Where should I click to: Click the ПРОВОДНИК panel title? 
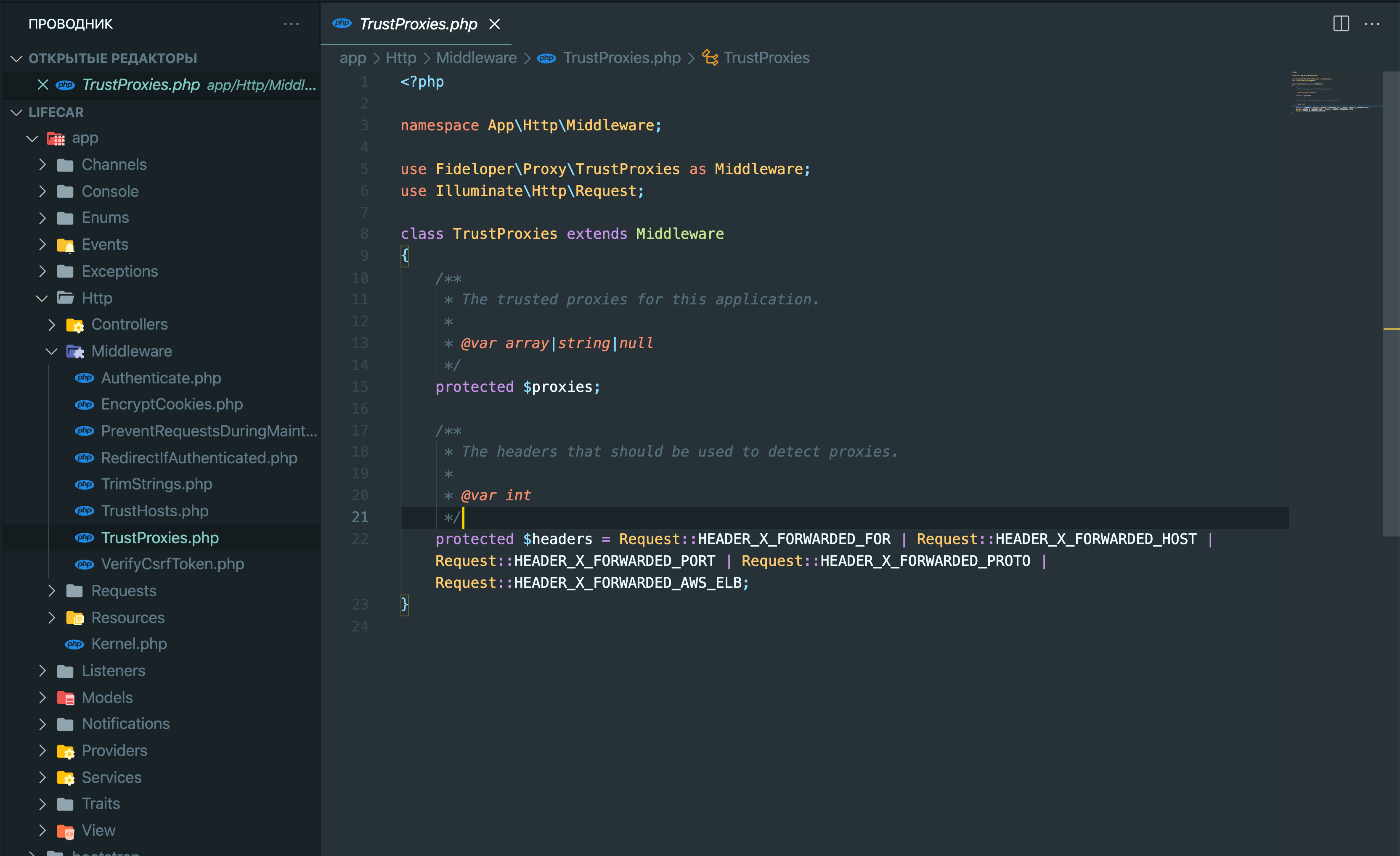(70, 24)
